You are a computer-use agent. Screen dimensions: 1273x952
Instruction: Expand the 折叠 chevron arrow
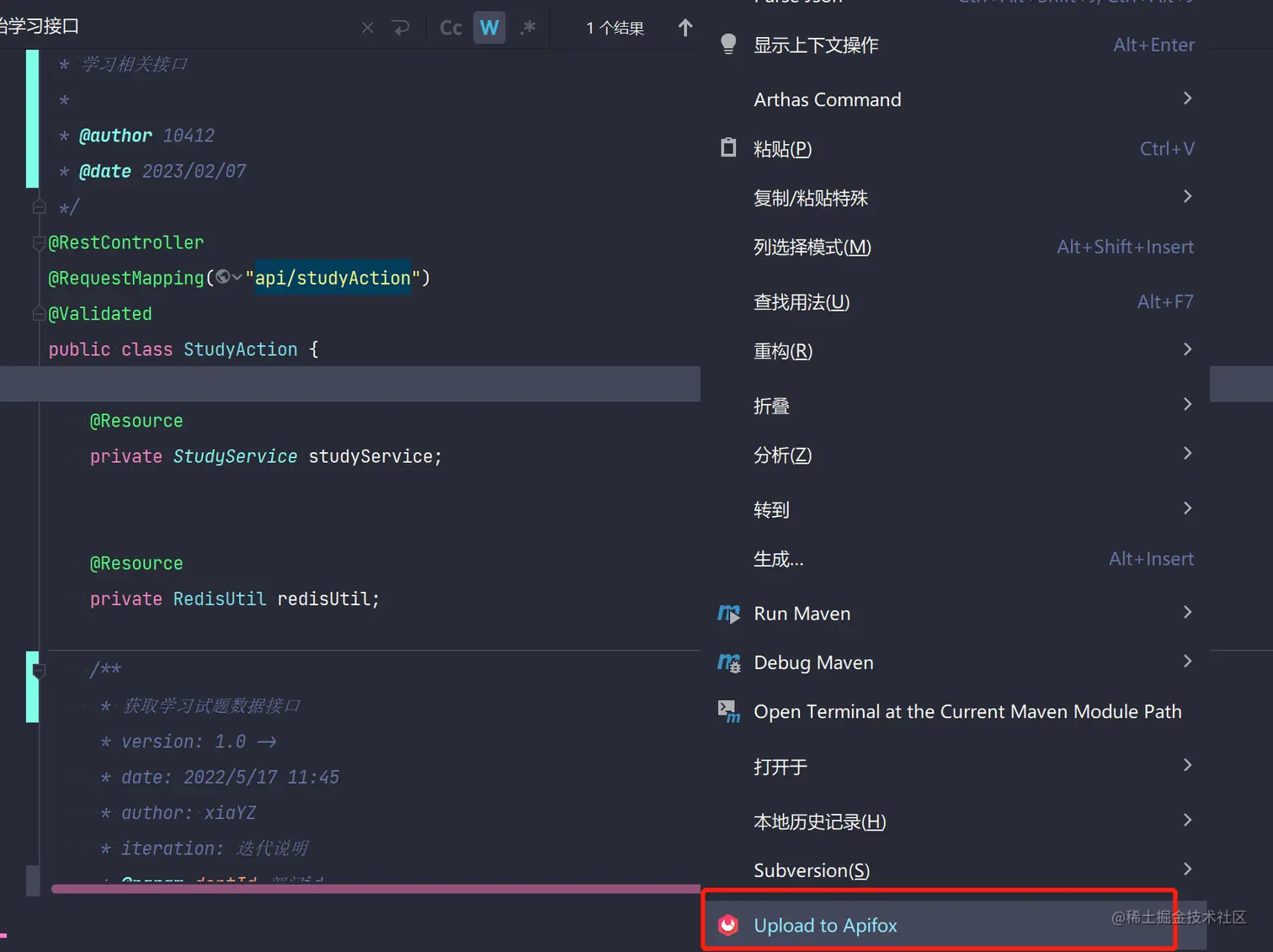click(x=1187, y=404)
